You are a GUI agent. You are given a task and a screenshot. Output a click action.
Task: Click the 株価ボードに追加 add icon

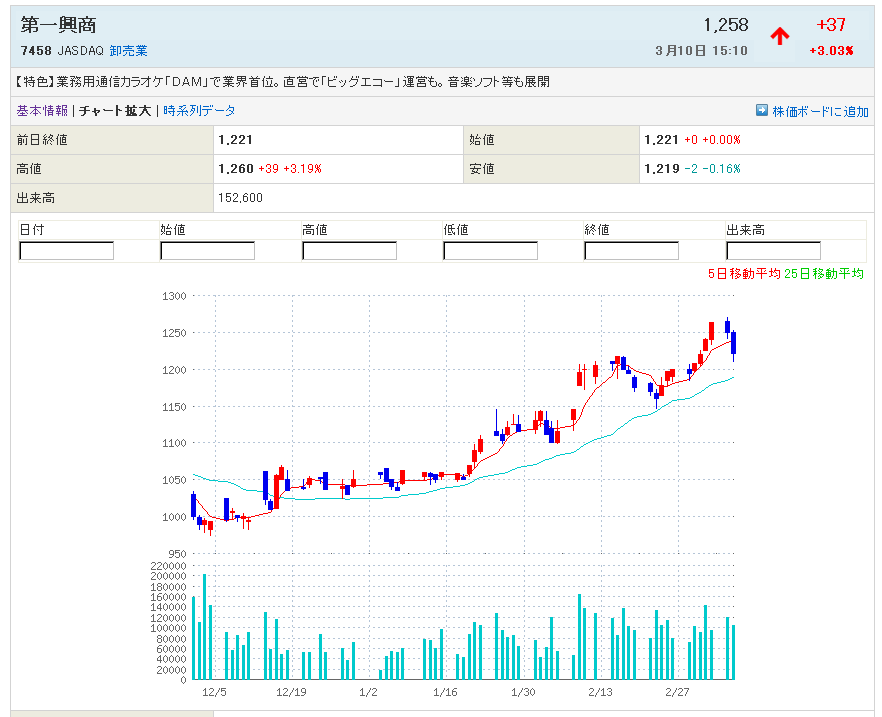[x=761, y=111]
